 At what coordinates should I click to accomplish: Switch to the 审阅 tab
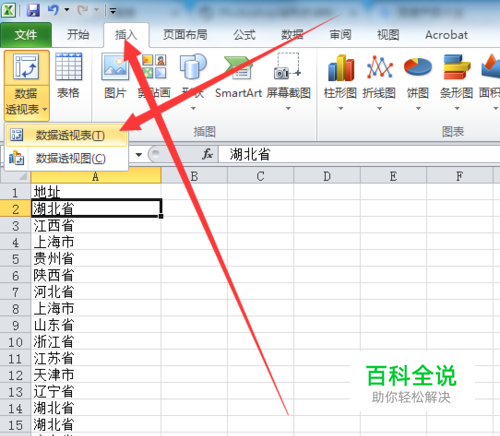pyautogui.click(x=340, y=35)
